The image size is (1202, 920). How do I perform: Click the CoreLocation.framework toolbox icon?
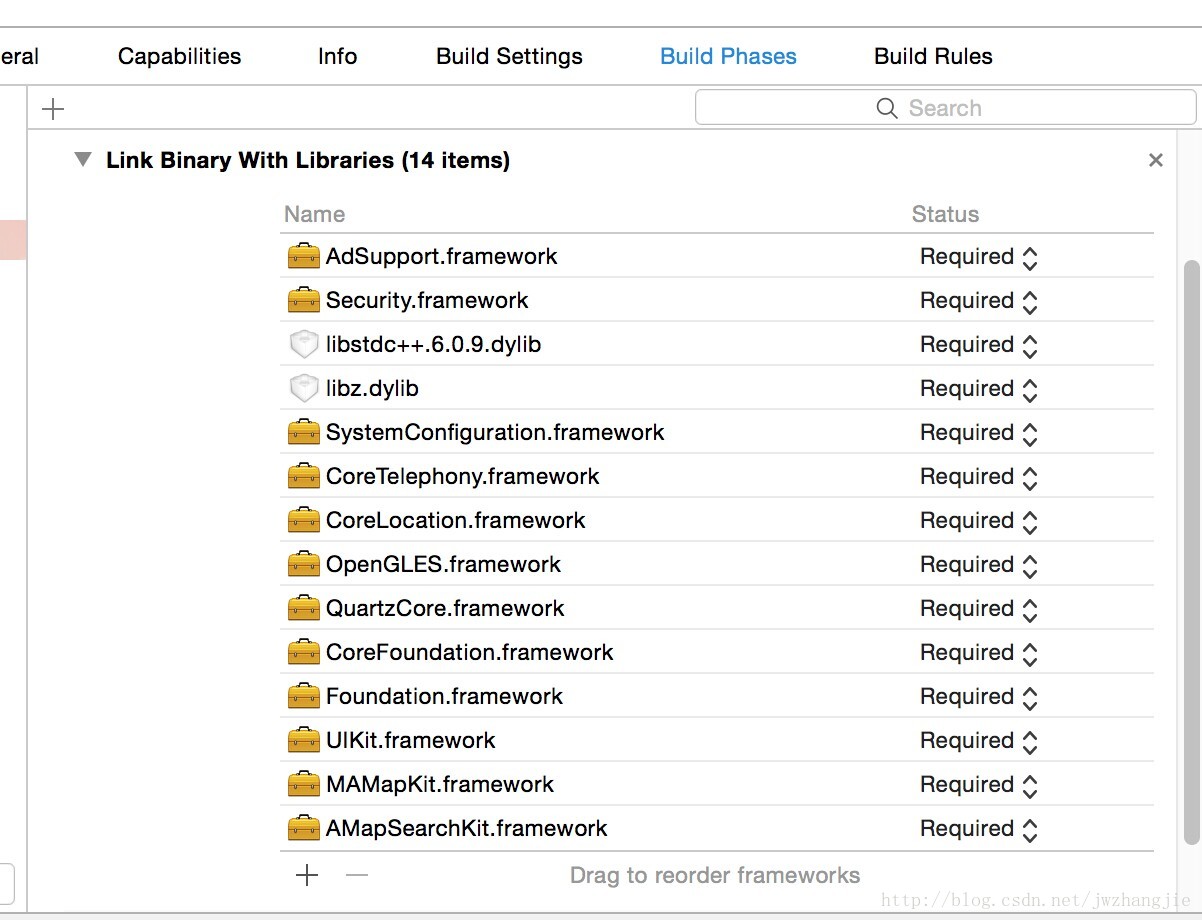pyautogui.click(x=303, y=521)
